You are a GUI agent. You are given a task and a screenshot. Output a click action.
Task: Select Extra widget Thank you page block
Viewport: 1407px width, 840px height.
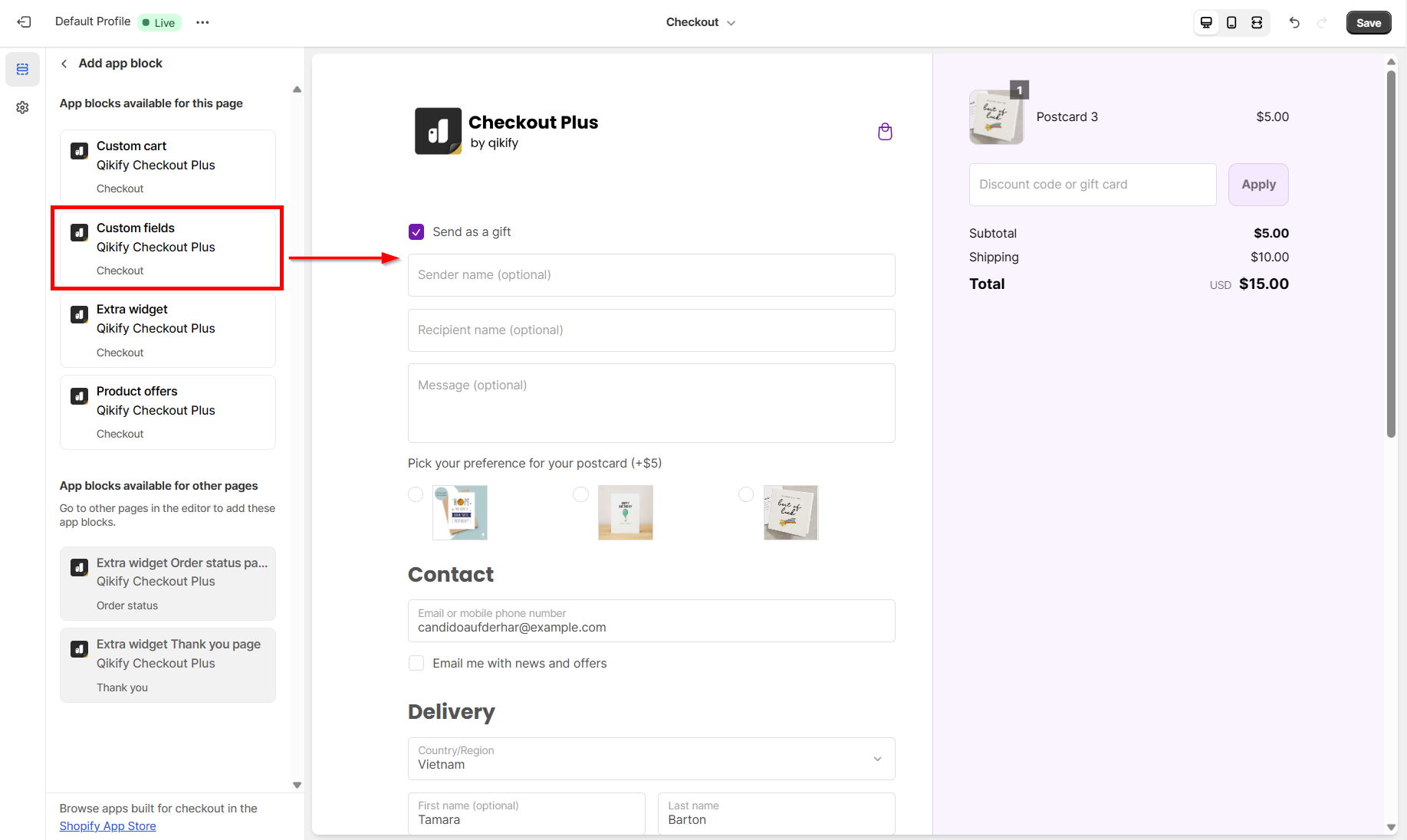(168, 665)
